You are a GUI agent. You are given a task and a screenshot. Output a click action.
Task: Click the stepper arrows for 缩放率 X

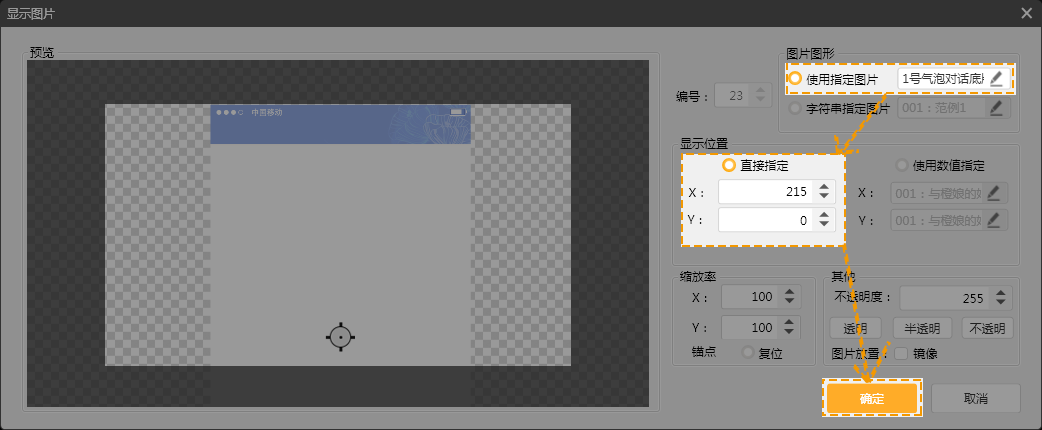789,298
